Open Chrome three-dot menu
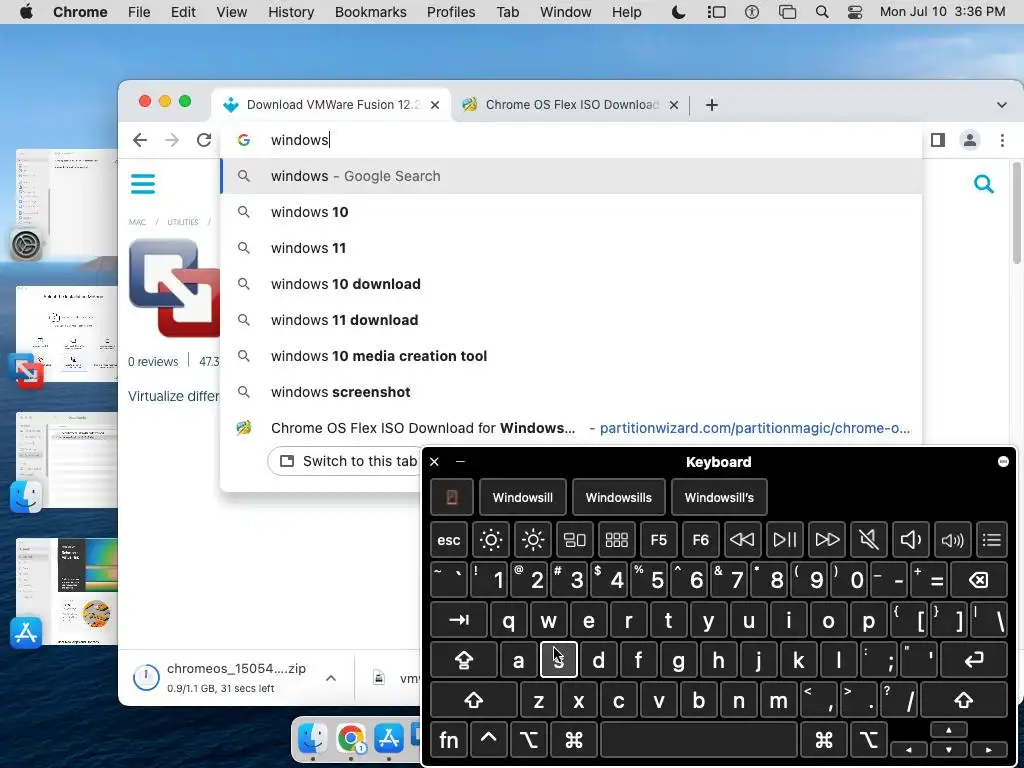Screen dimensions: 1024x768 tap(1002, 140)
